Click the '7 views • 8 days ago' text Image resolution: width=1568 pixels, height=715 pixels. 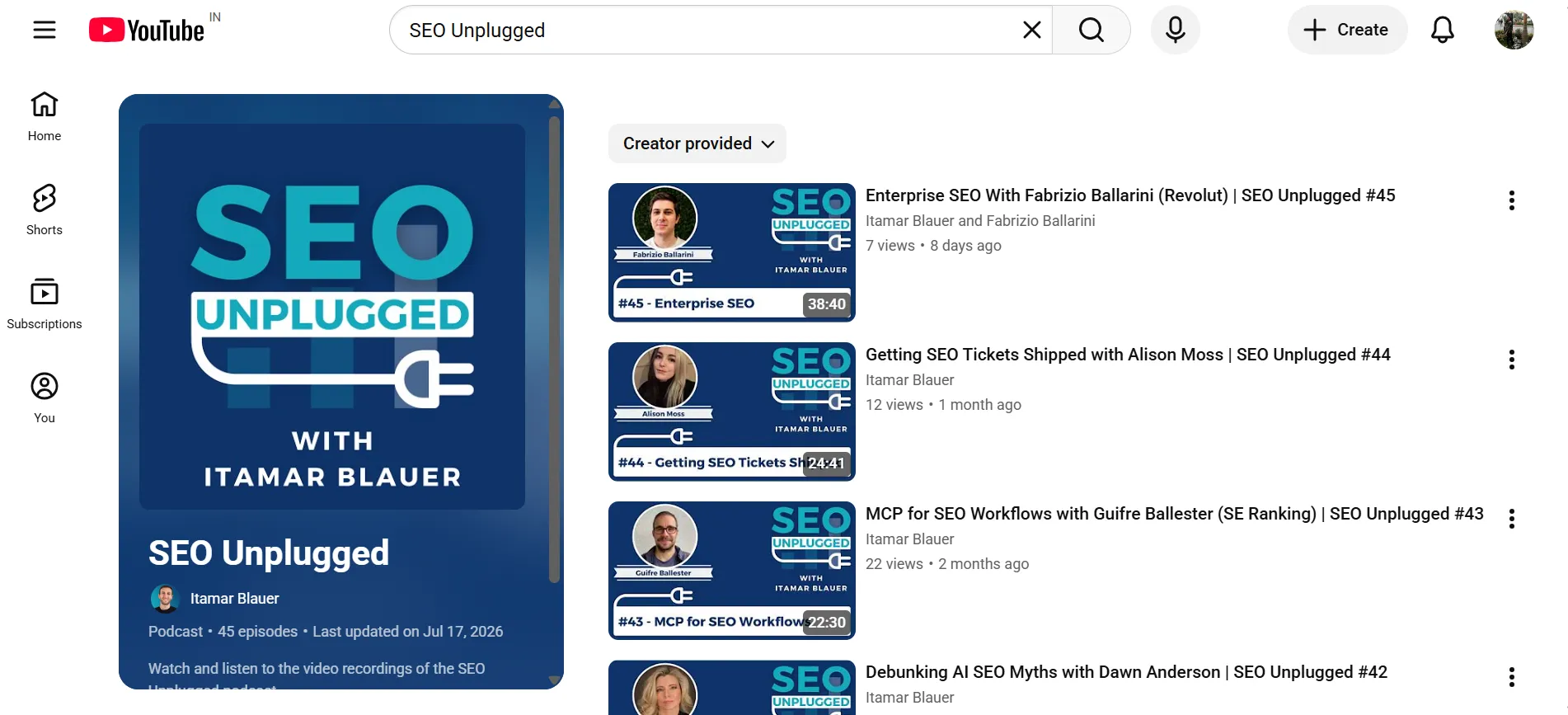point(933,246)
